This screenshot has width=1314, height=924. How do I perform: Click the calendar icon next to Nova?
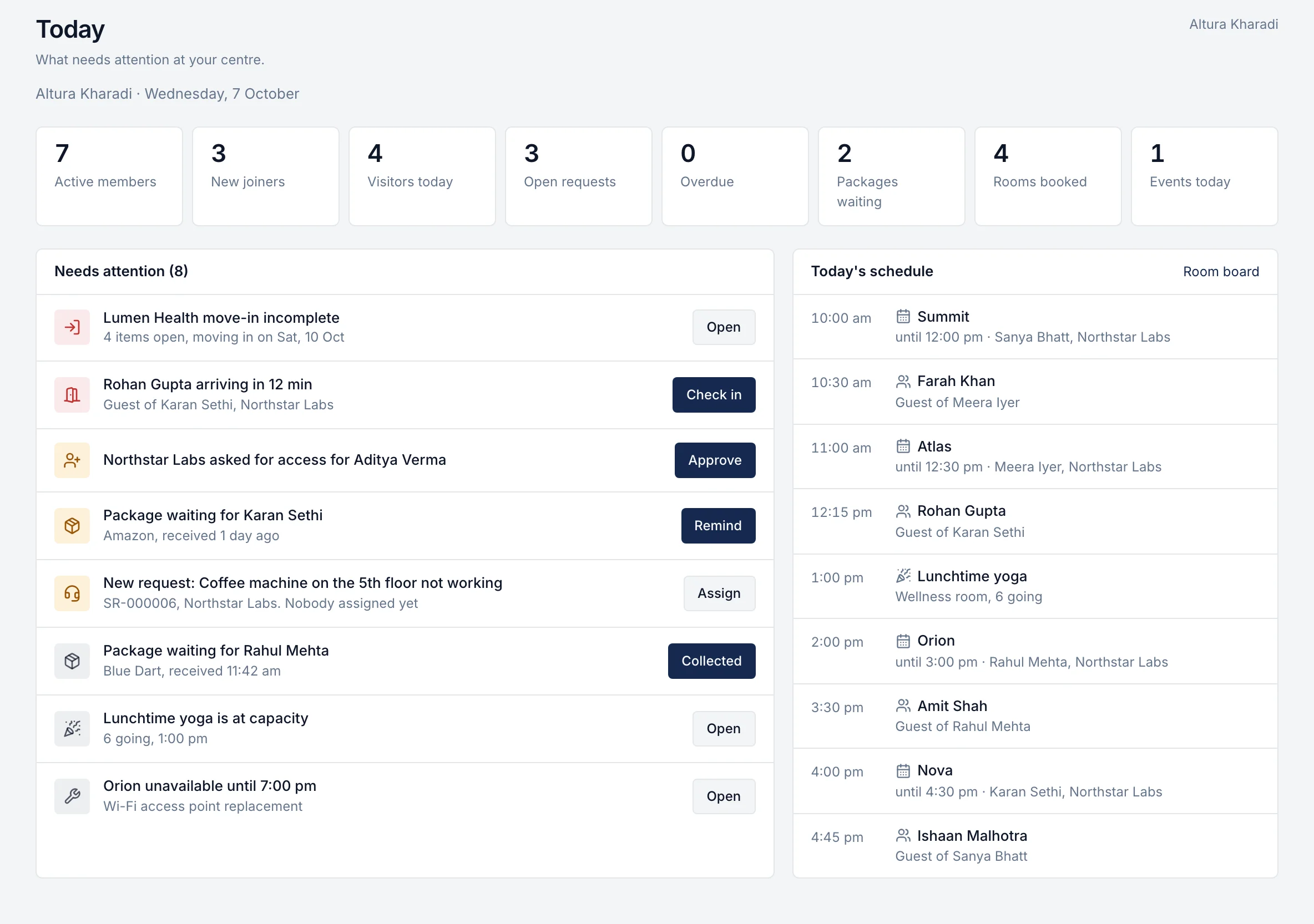click(x=903, y=771)
